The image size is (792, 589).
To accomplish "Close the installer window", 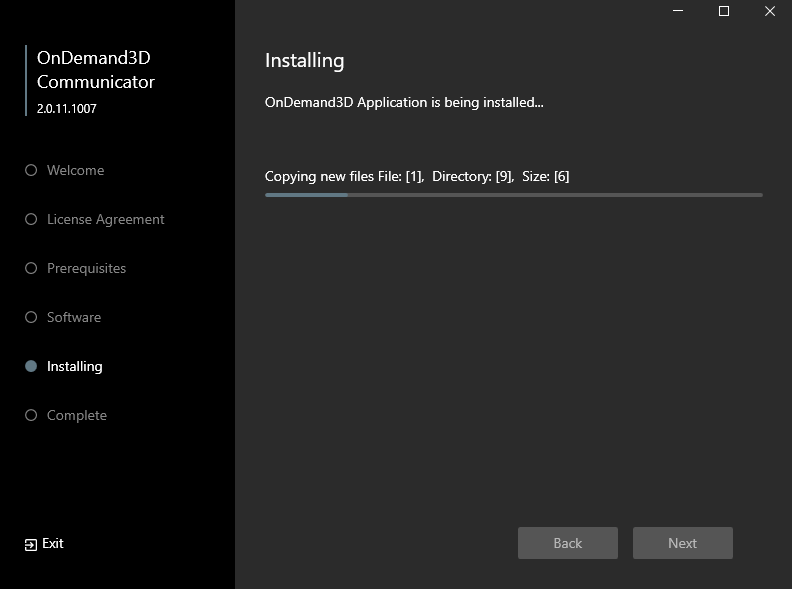I will click(770, 11).
